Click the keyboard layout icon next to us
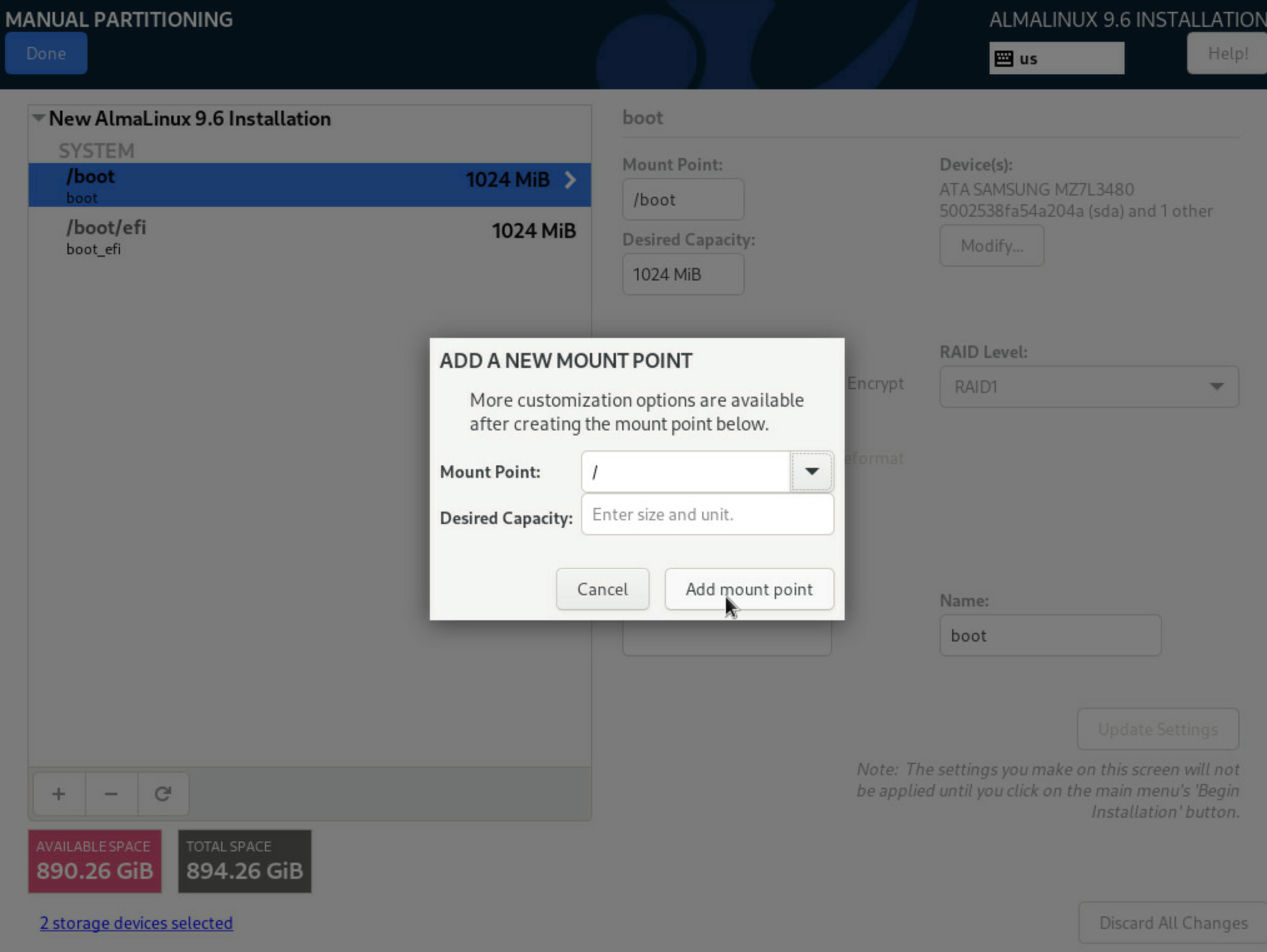This screenshot has width=1267, height=952. 1004,59
